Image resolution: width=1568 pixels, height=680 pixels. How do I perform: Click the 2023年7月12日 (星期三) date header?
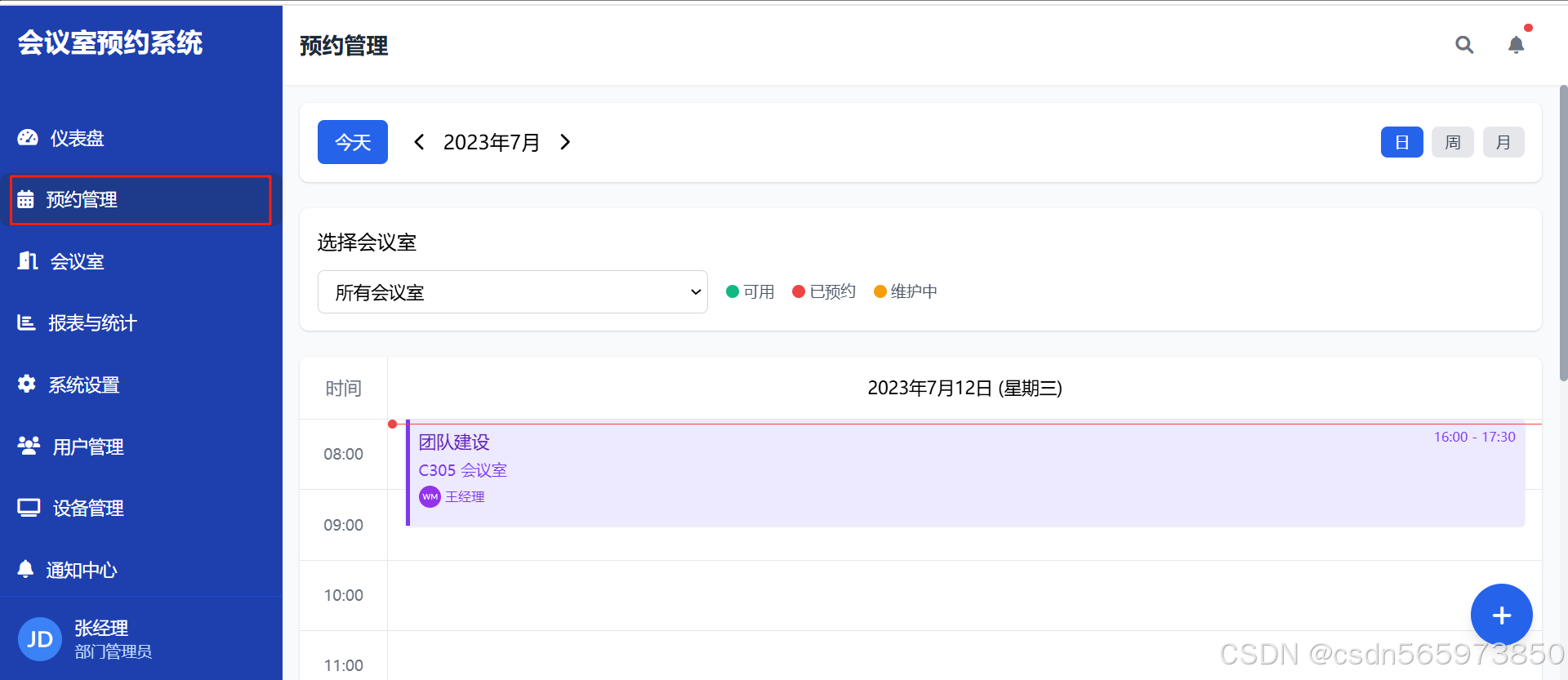[x=964, y=388]
